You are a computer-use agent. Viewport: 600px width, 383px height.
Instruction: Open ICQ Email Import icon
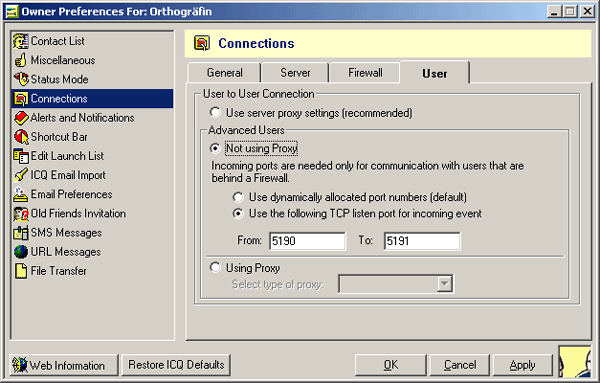[21, 175]
